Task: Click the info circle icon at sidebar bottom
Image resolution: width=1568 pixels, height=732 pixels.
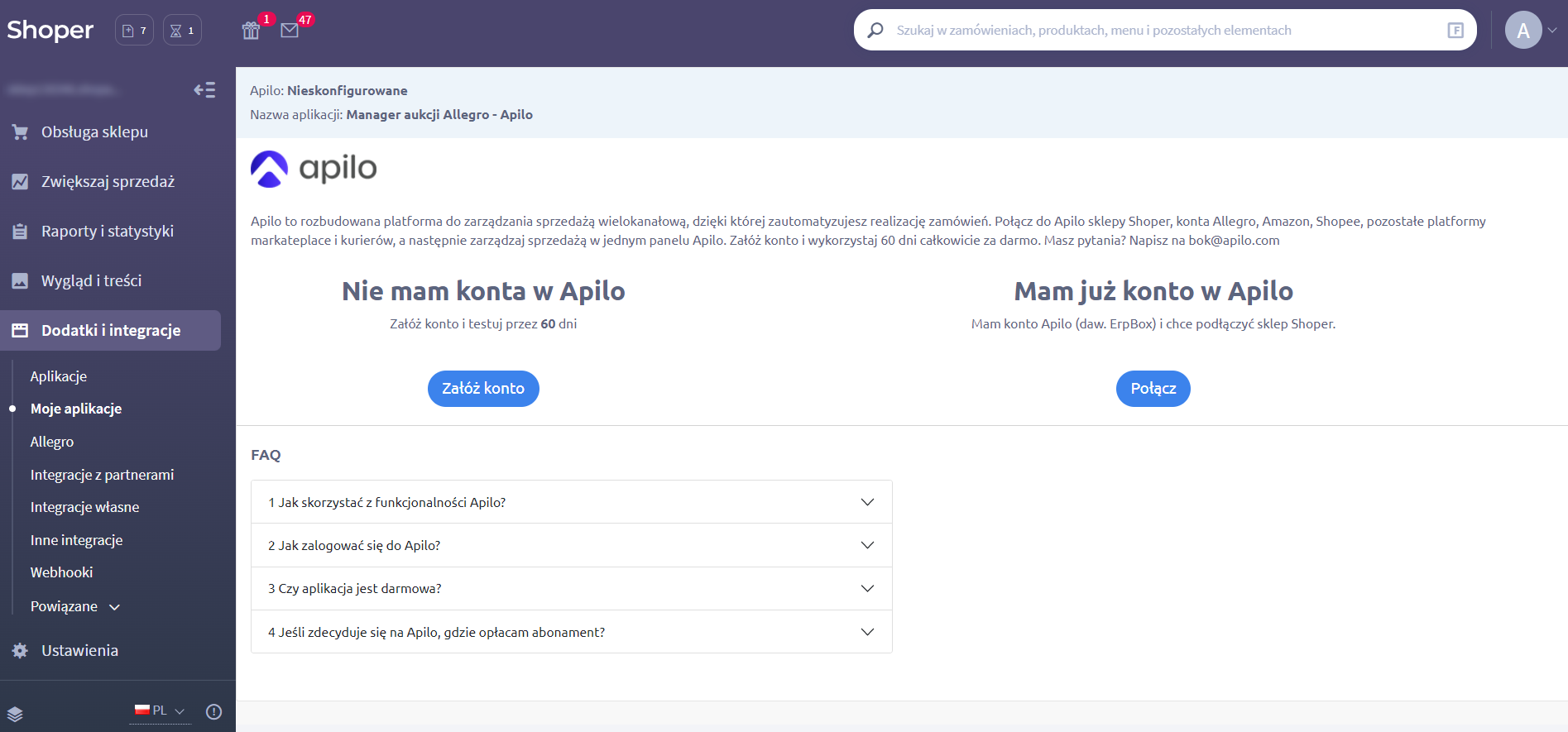Action: click(x=213, y=712)
